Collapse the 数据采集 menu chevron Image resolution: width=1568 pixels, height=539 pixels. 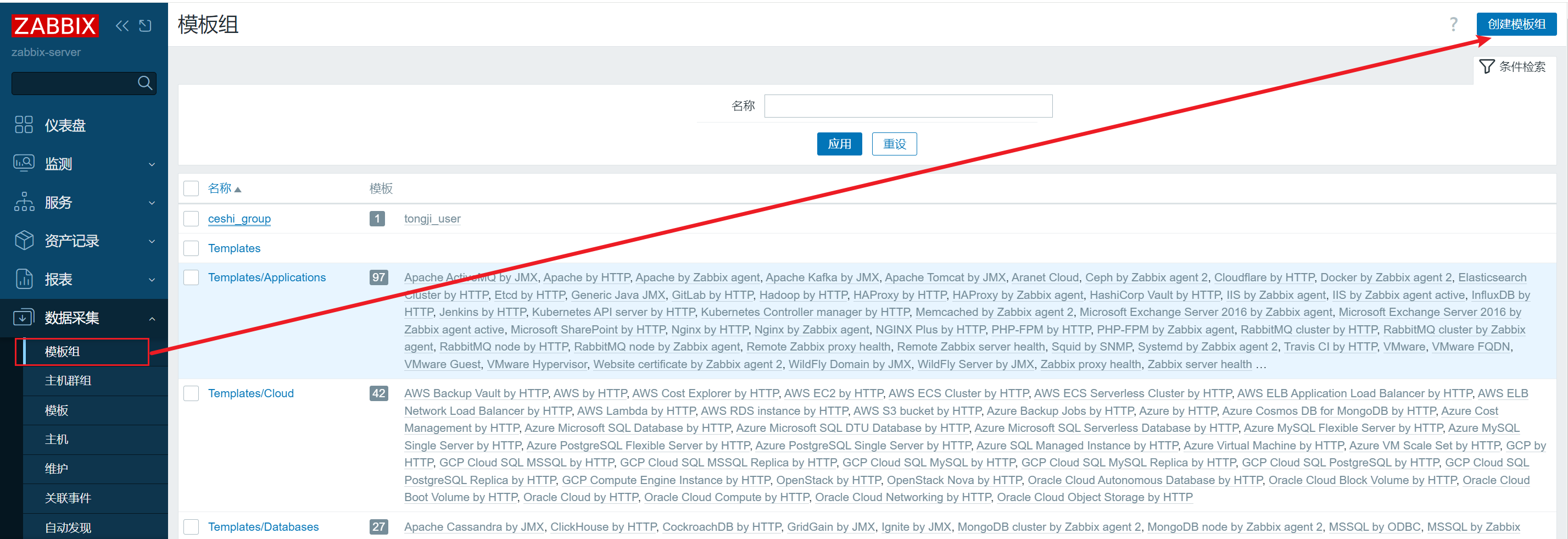point(152,318)
